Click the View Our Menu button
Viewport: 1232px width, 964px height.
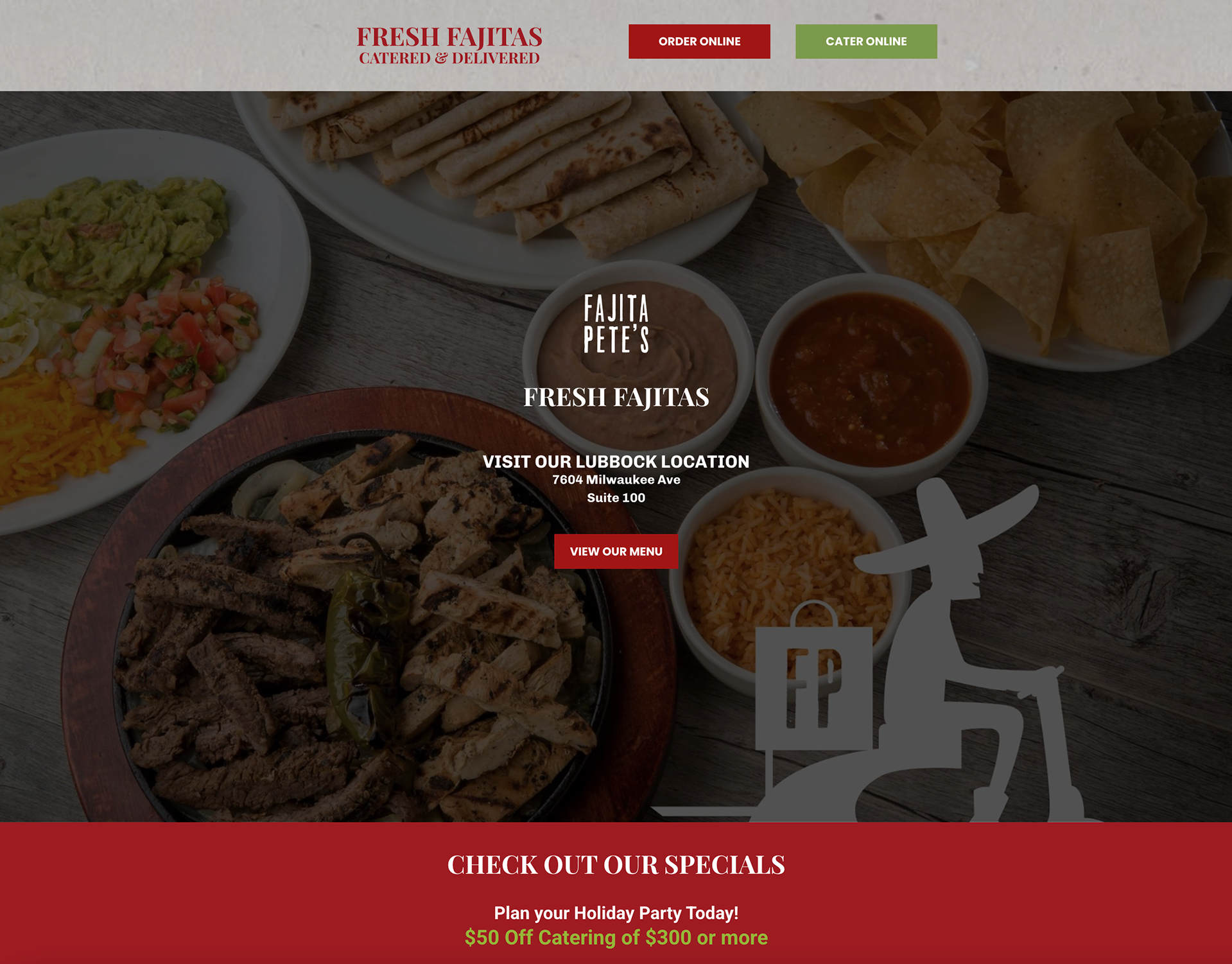616,552
